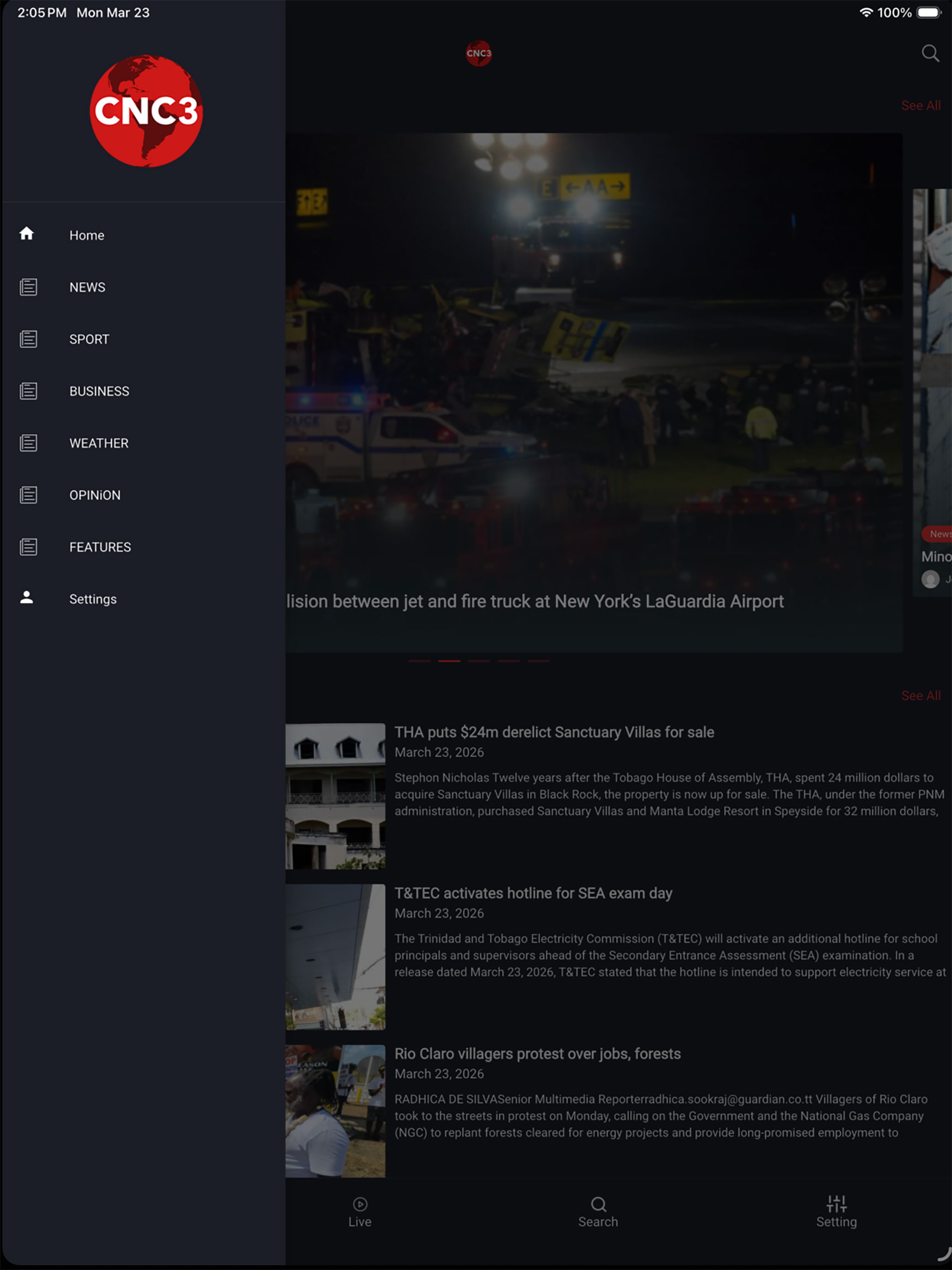
Task: Jump to the third carousel page indicator
Action: point(479,661)
